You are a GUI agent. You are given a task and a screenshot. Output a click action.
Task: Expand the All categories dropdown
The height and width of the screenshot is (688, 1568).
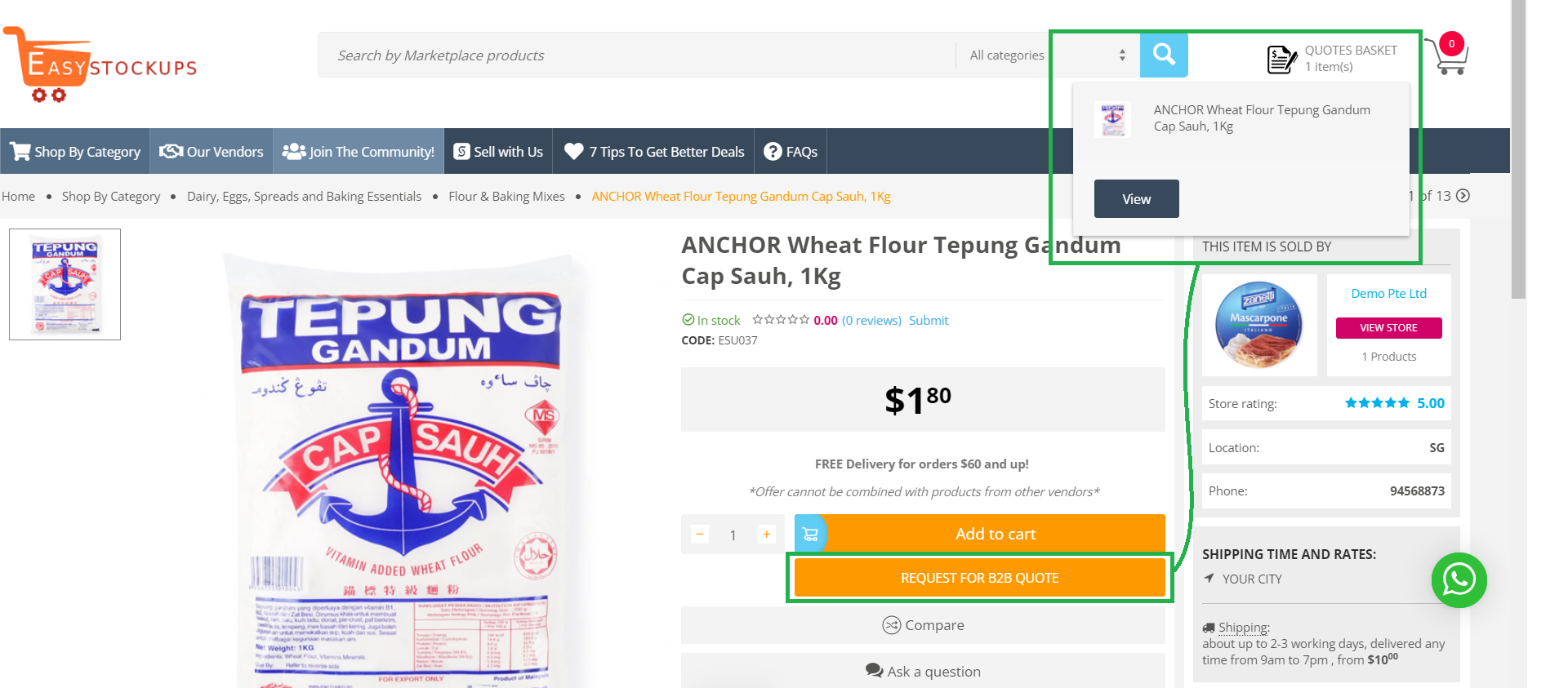pos(1047,55)
